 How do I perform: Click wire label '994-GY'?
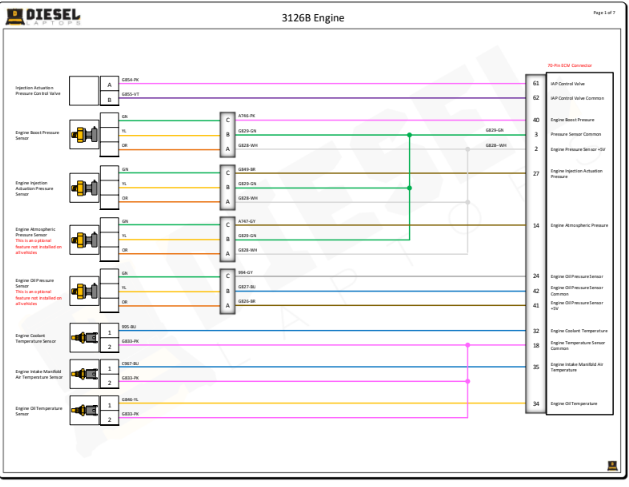246,272
